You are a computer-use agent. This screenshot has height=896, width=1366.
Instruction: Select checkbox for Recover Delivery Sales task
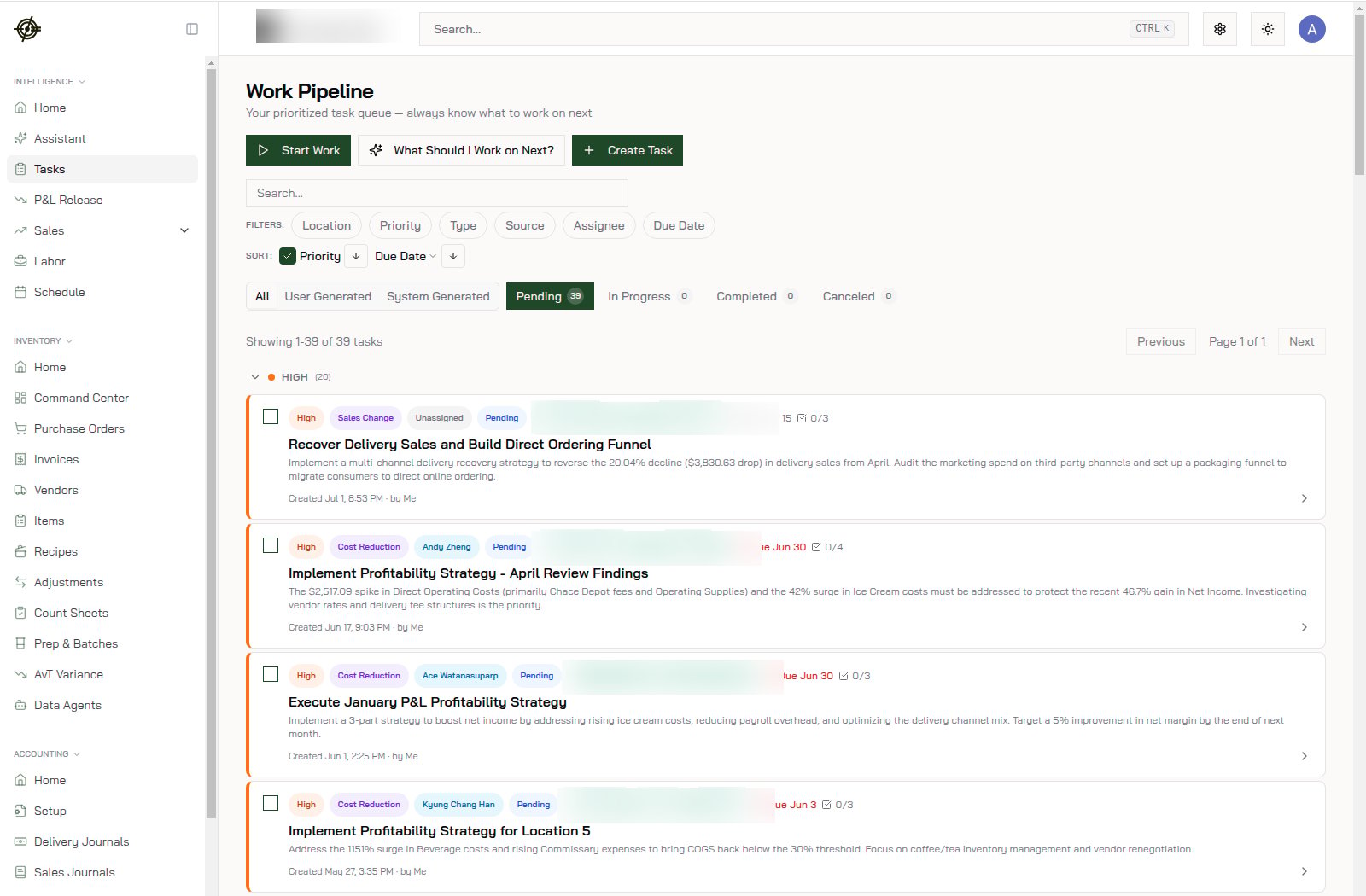(271, 416)
